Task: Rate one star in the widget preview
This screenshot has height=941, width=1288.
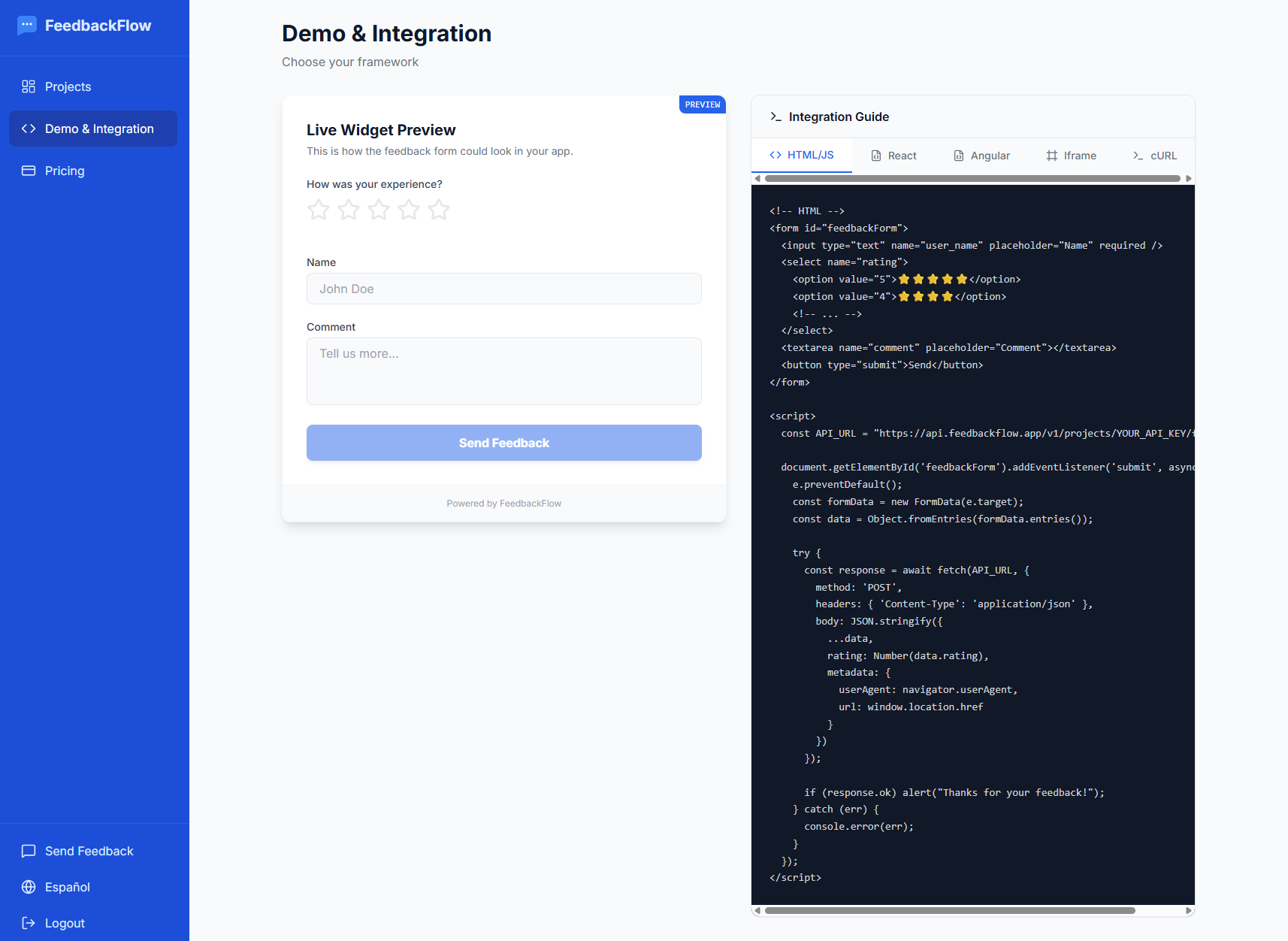Action: pyautogui.click(x=319, y=210)
